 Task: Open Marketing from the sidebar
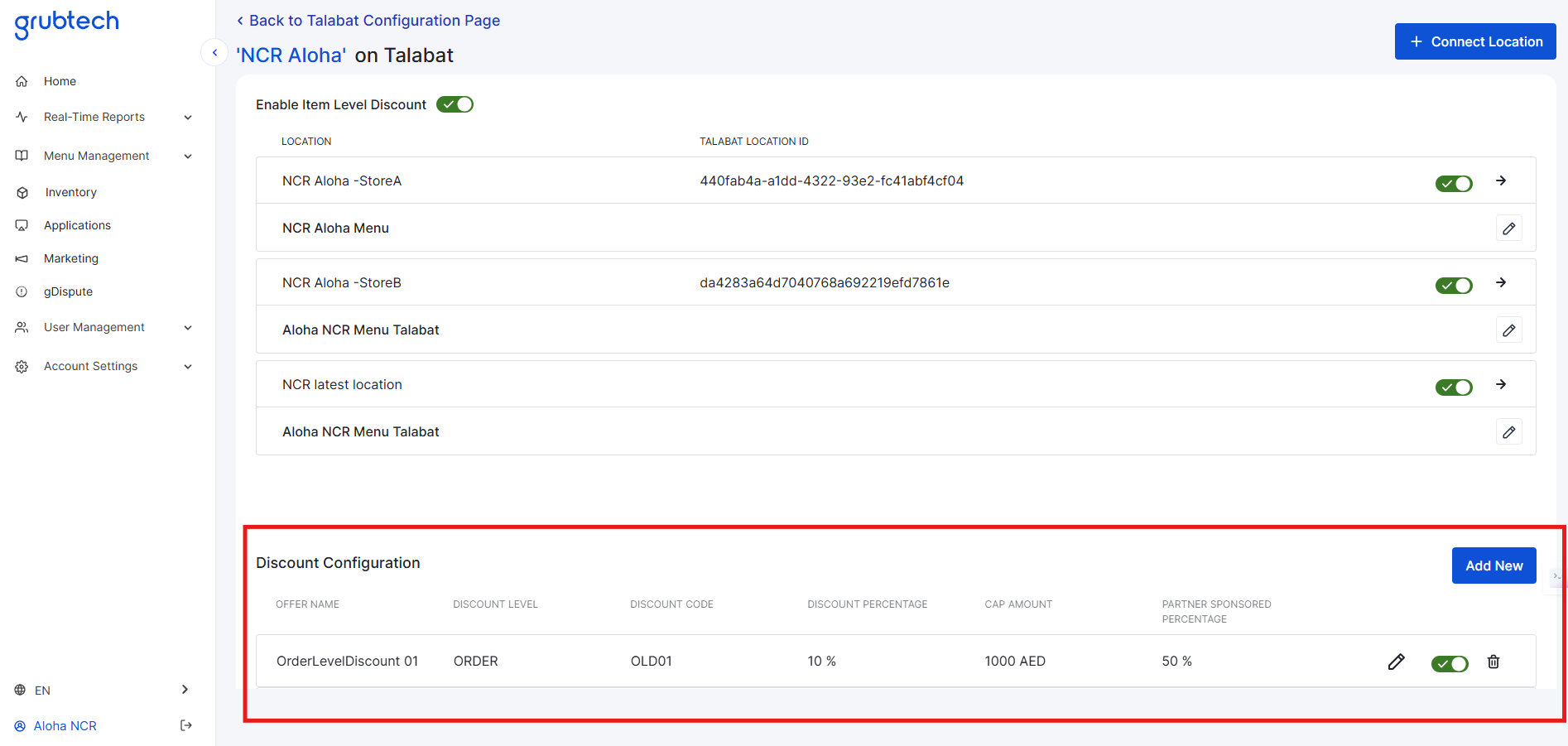tap(71, 258)
